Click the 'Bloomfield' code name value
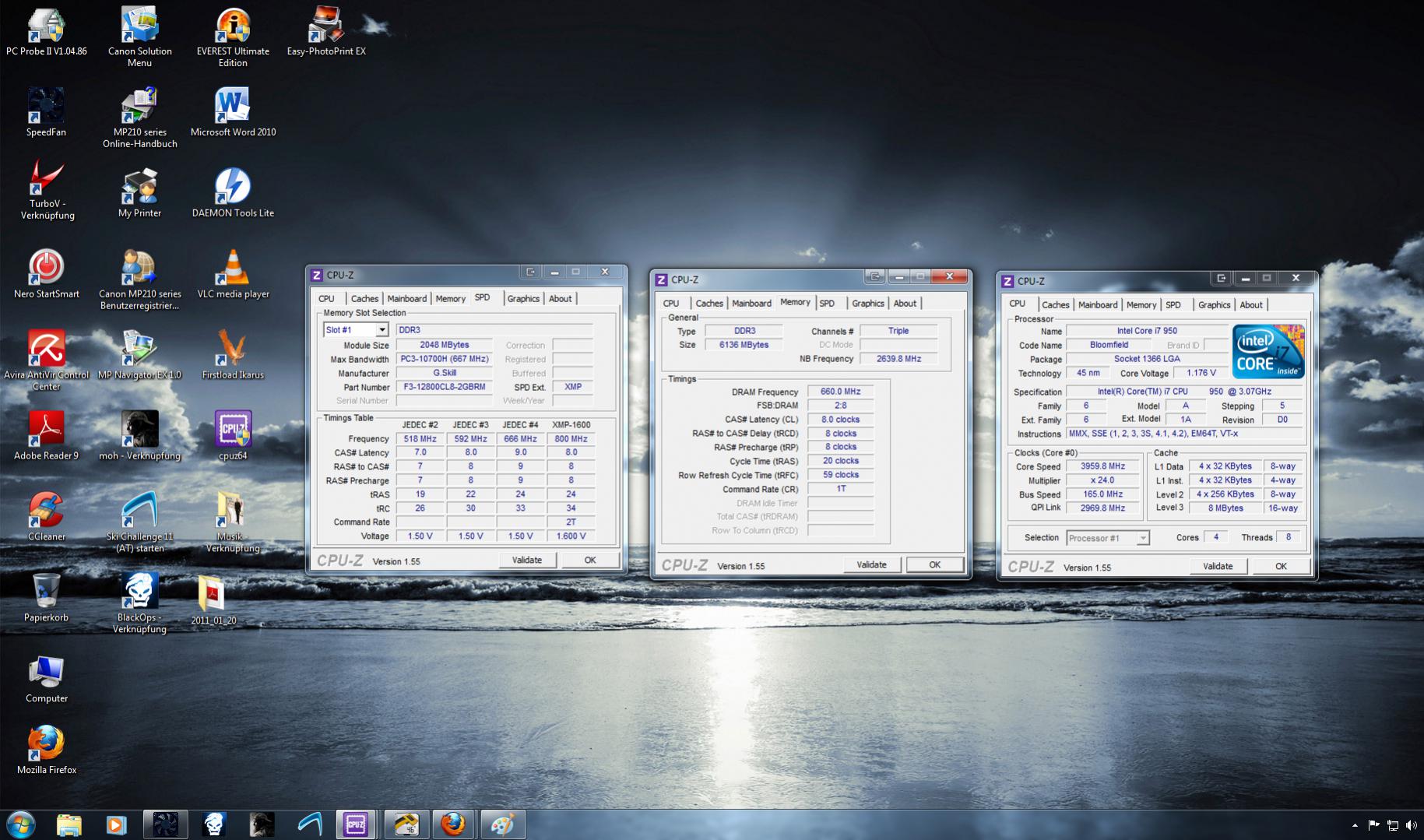This screenshot has width=1424, height=840. [x=1109, y=345]
